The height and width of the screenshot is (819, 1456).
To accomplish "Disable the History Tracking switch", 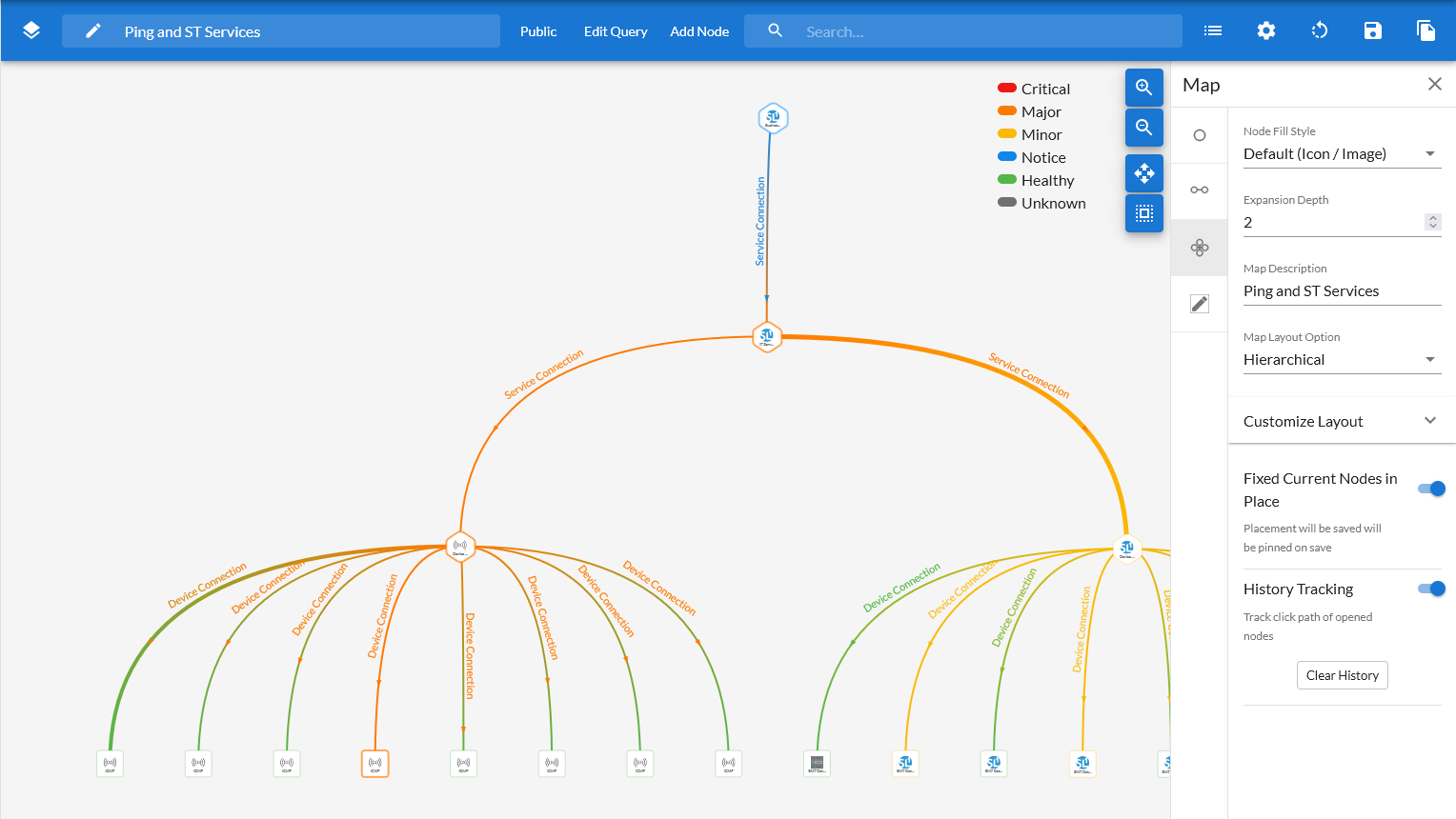I will tap(1431, 589).
